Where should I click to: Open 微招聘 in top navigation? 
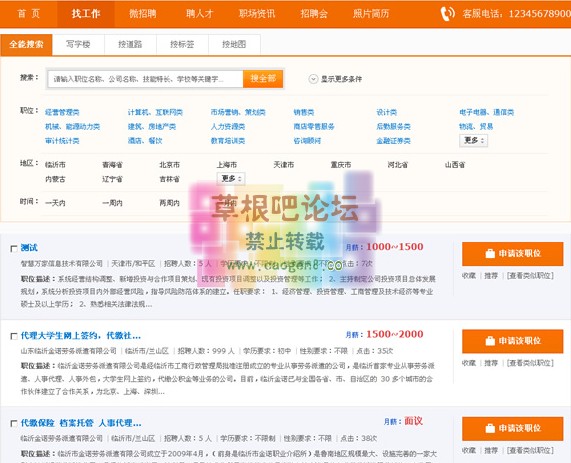(143, 14)
